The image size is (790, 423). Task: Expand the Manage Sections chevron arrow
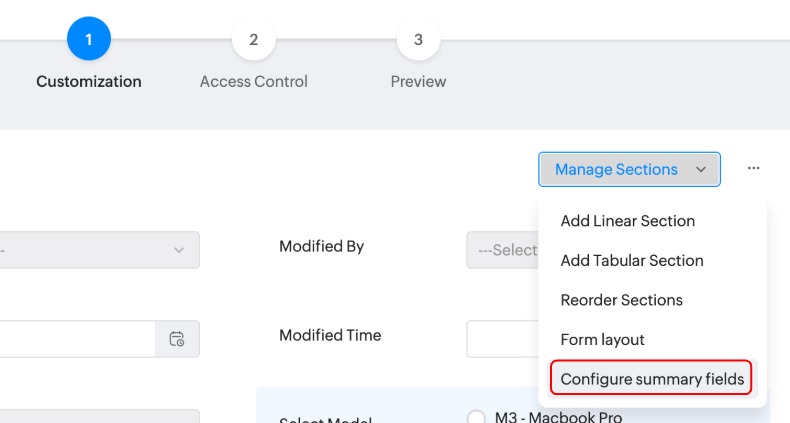pyautogui.click(x=701, y=170)
